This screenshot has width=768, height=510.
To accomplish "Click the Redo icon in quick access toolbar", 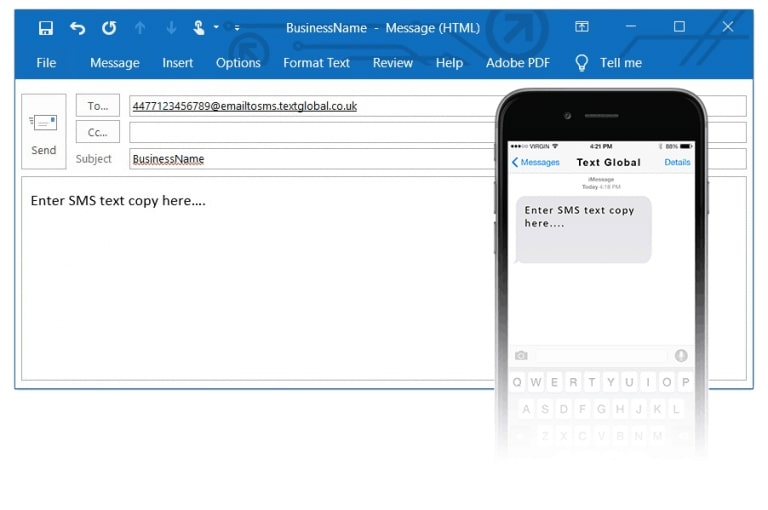I will pos(109,28).
